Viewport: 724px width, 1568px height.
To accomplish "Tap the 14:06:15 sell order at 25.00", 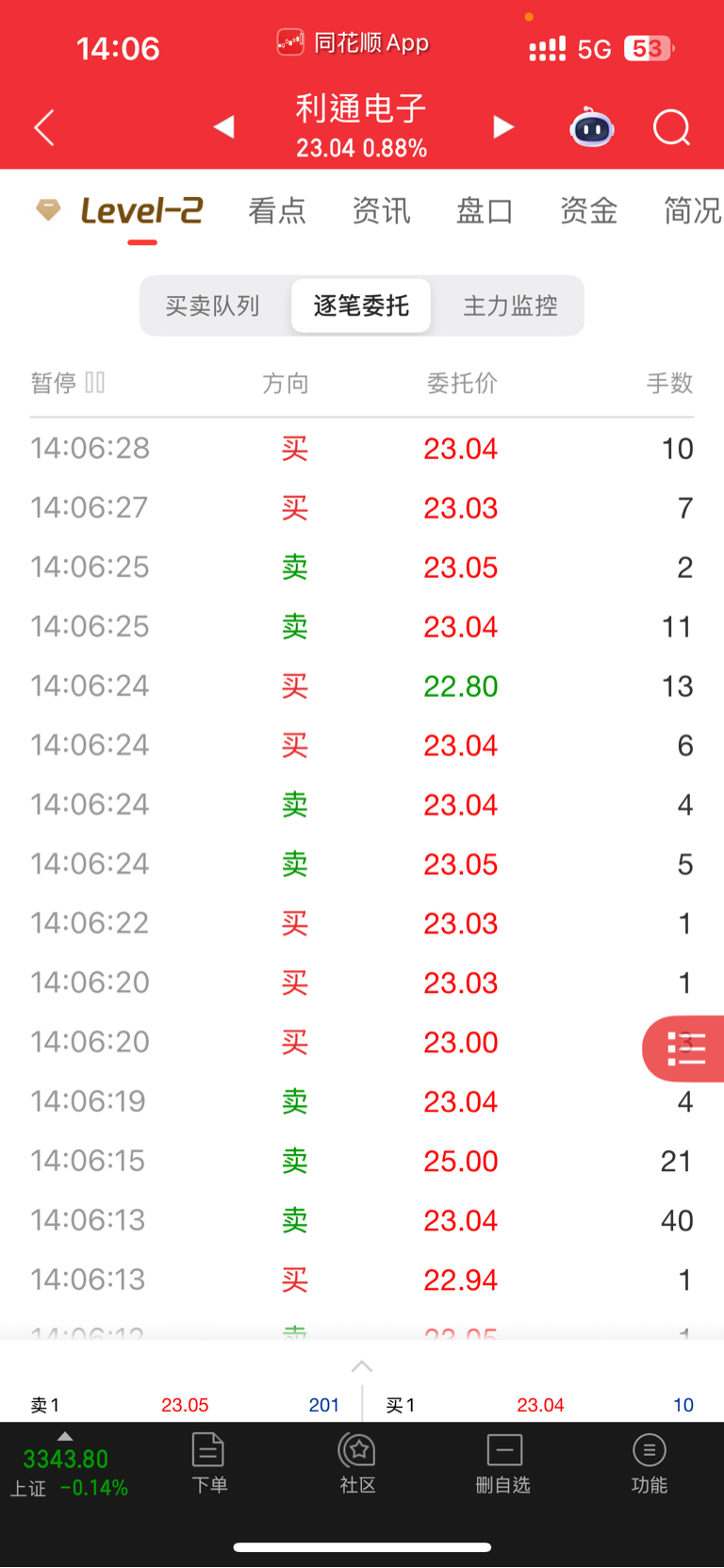I will click(362, 1161).
